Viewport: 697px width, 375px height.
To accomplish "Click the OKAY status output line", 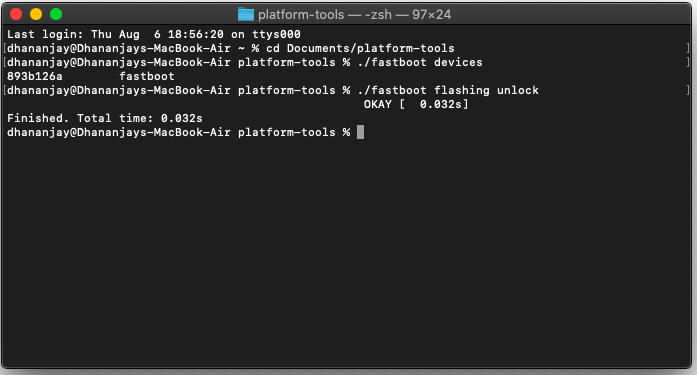I will (416, 104).
